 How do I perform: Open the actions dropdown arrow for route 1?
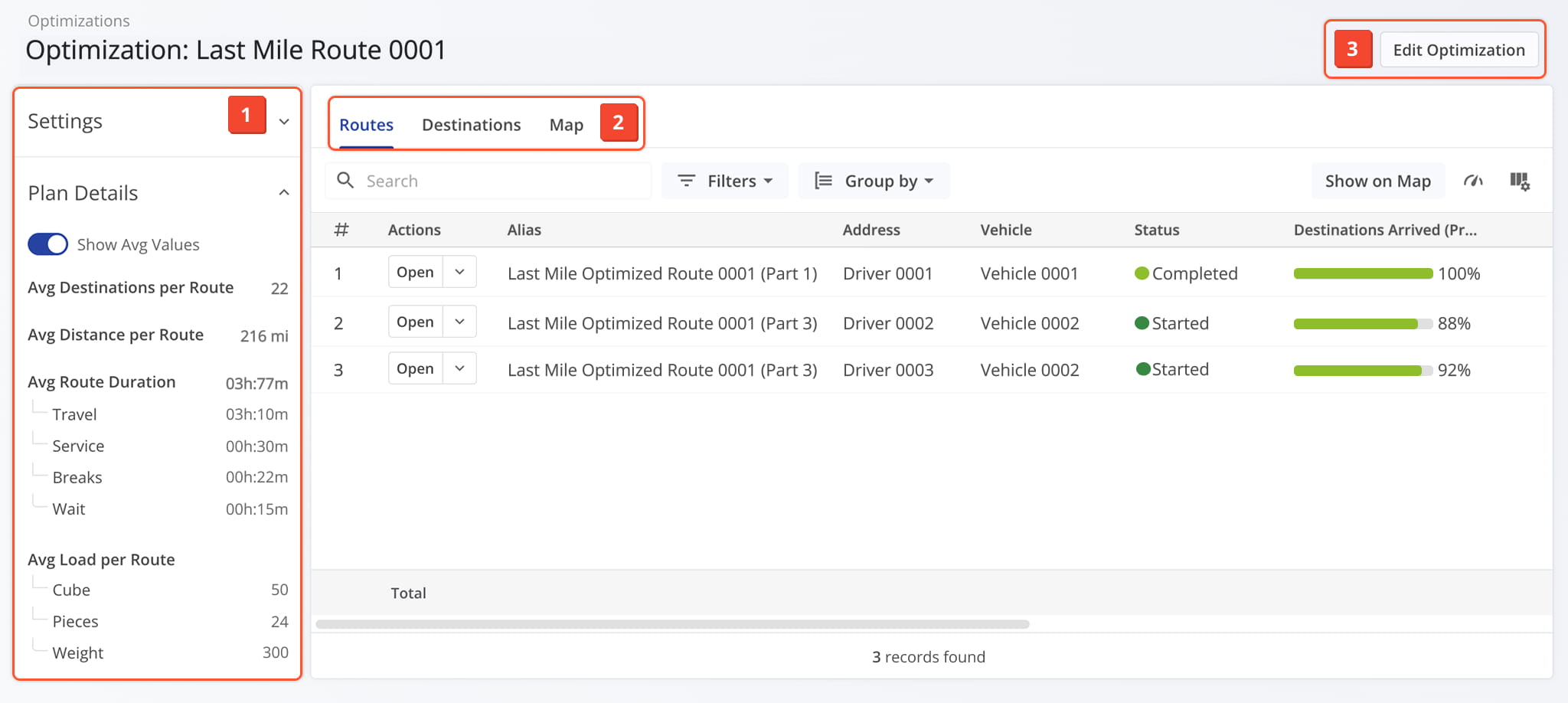(459, 272)
